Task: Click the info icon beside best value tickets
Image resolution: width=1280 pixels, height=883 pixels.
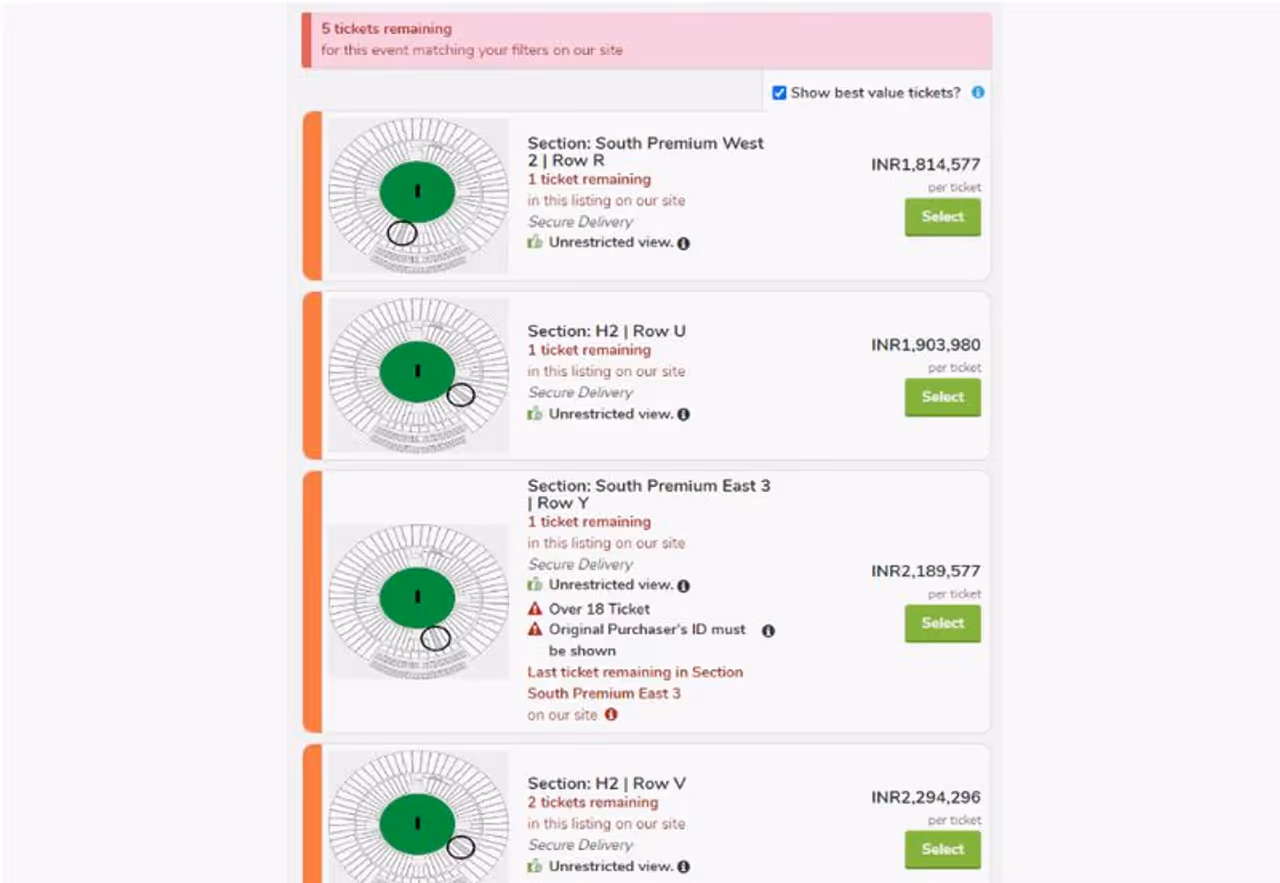Action: [978, 92]
